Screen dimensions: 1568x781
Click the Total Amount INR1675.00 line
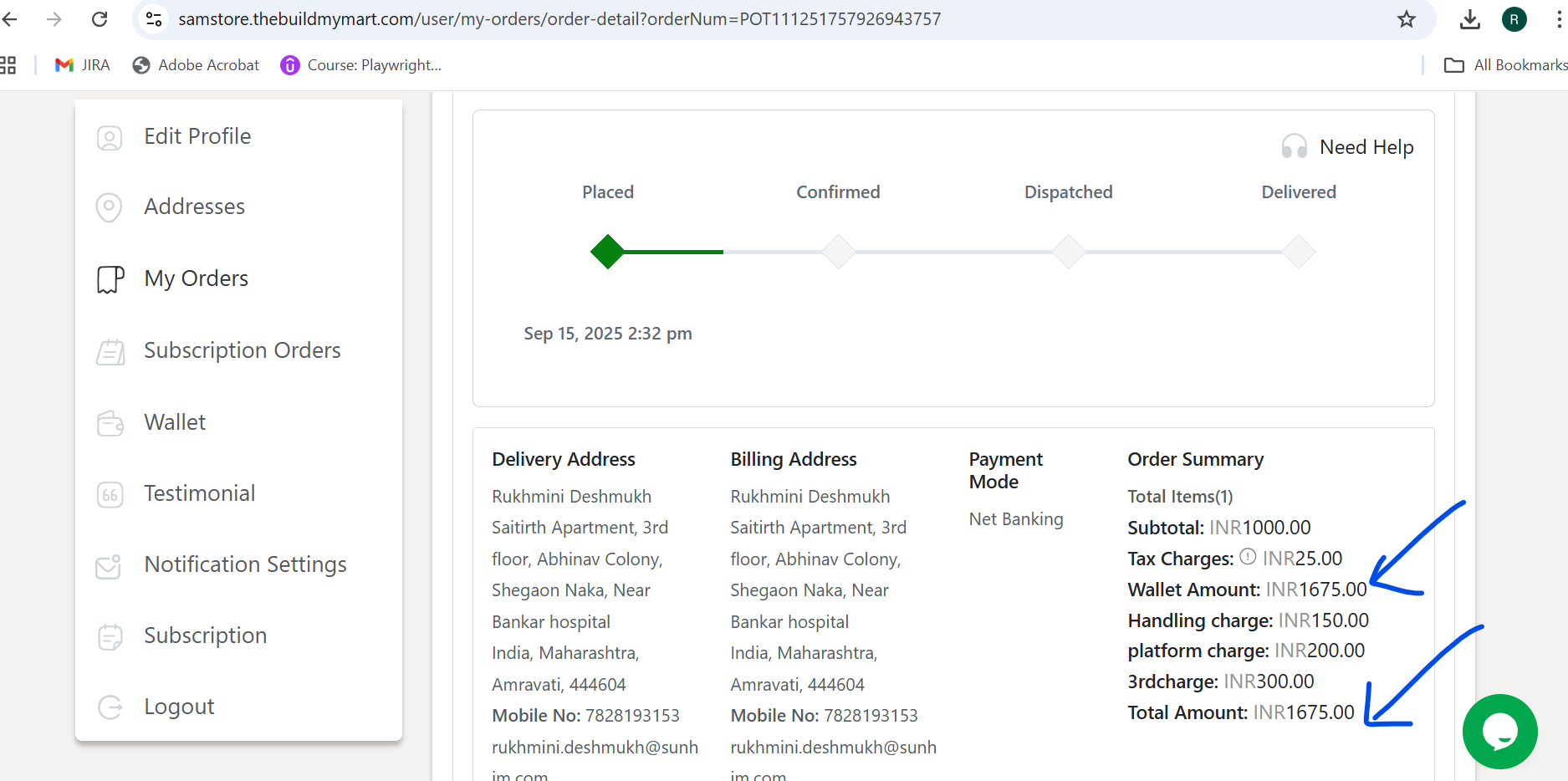pos(1241,712)
